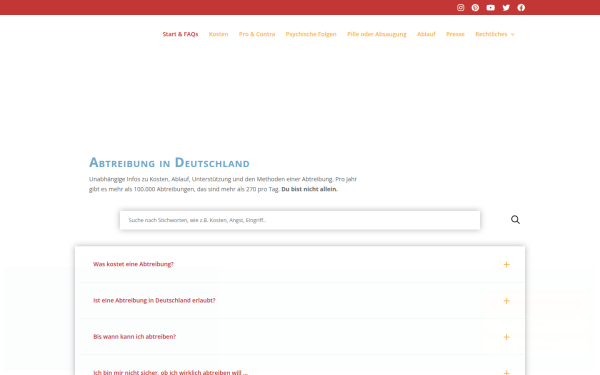Expand 'Ich bin mir nicht sicher' plus icon
The image size is (600, 375).
click(506, 372)
